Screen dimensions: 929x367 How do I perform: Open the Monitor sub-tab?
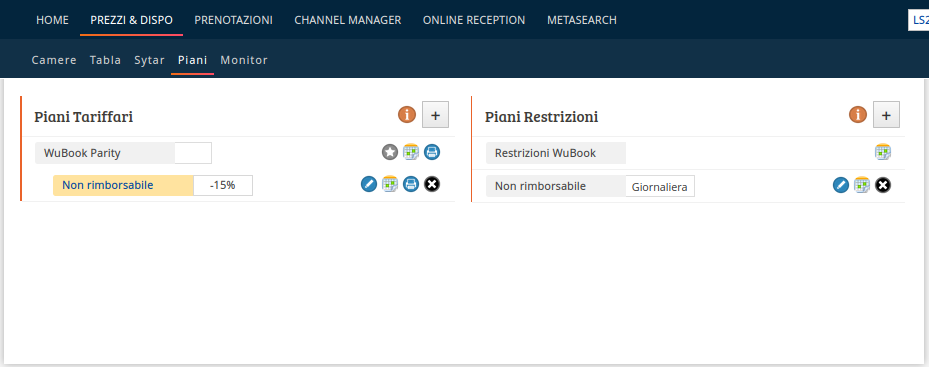[244, 60]
